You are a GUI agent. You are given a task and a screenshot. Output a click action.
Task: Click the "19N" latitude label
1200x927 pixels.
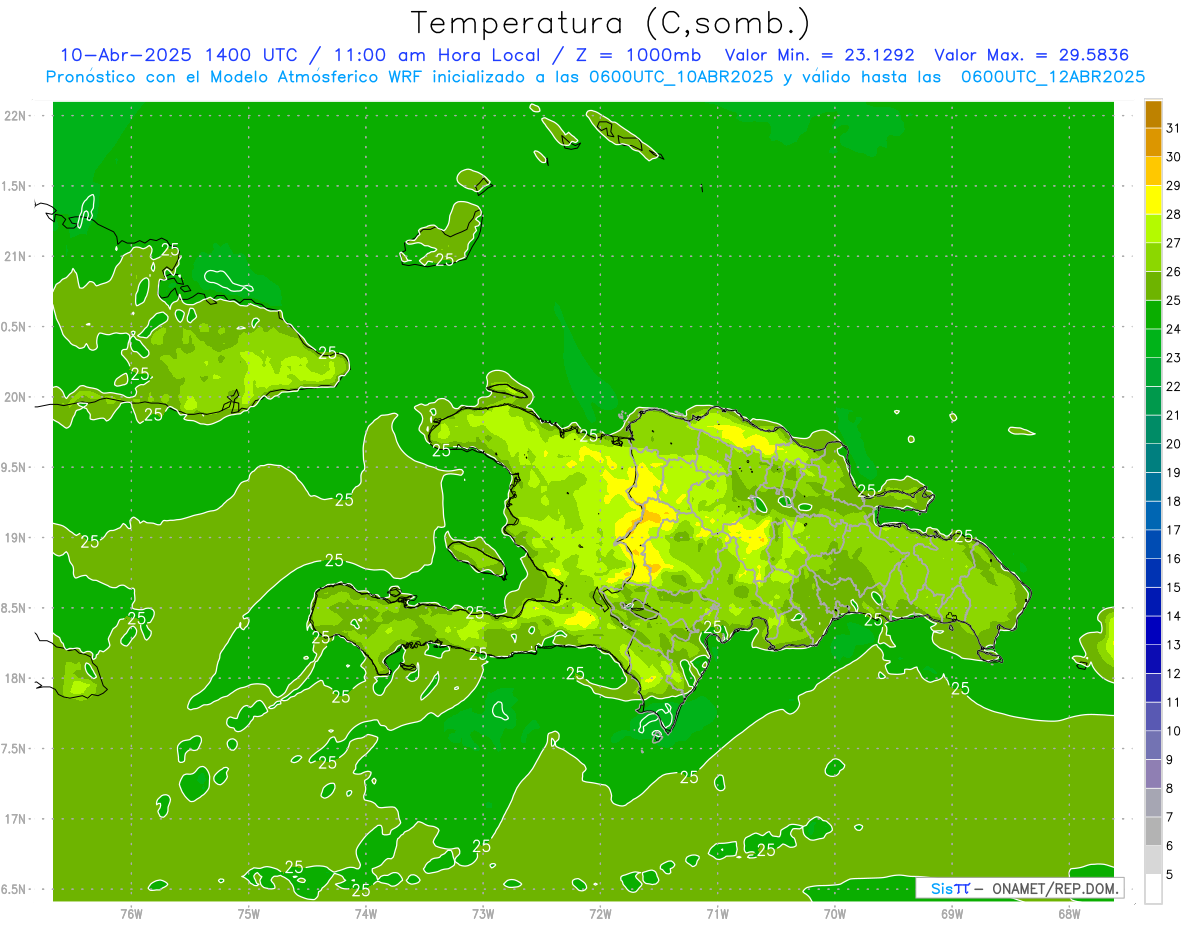16,538
